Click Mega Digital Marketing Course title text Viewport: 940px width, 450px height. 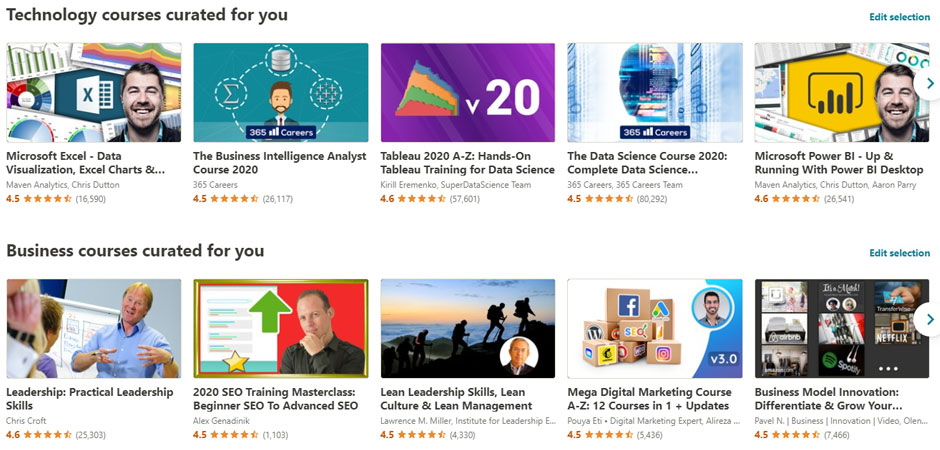click(649, 399)
